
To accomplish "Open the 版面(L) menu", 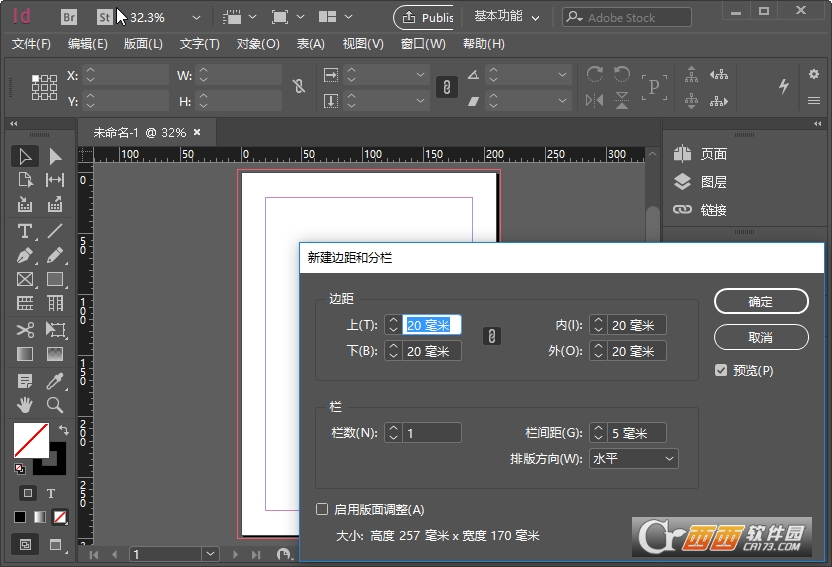I will (143, 44).
